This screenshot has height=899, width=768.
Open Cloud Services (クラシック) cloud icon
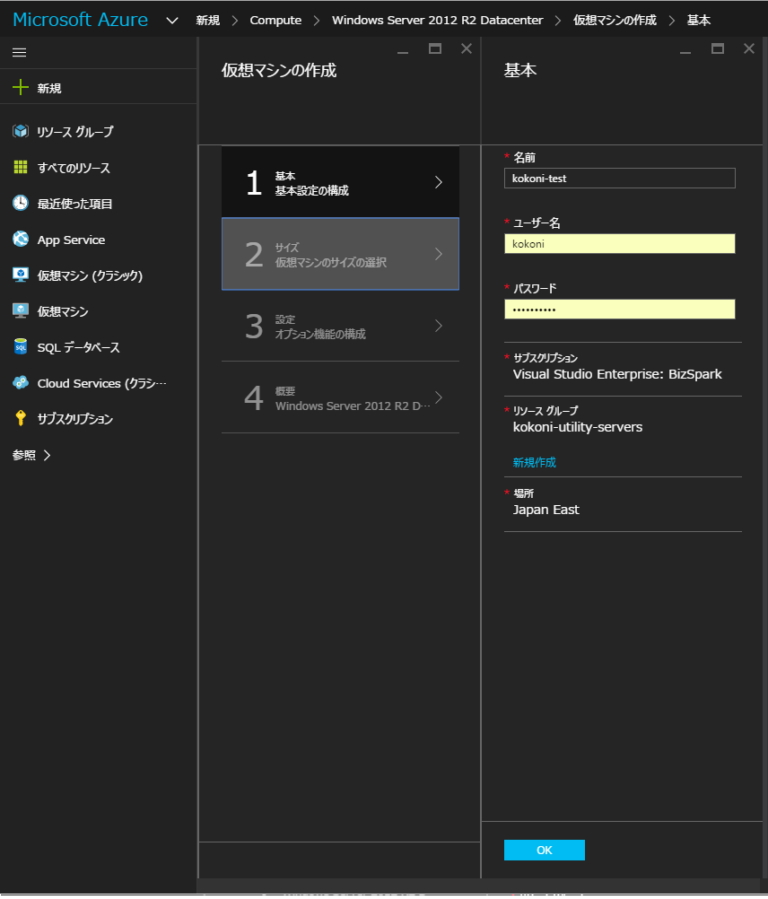coord(21,382)
